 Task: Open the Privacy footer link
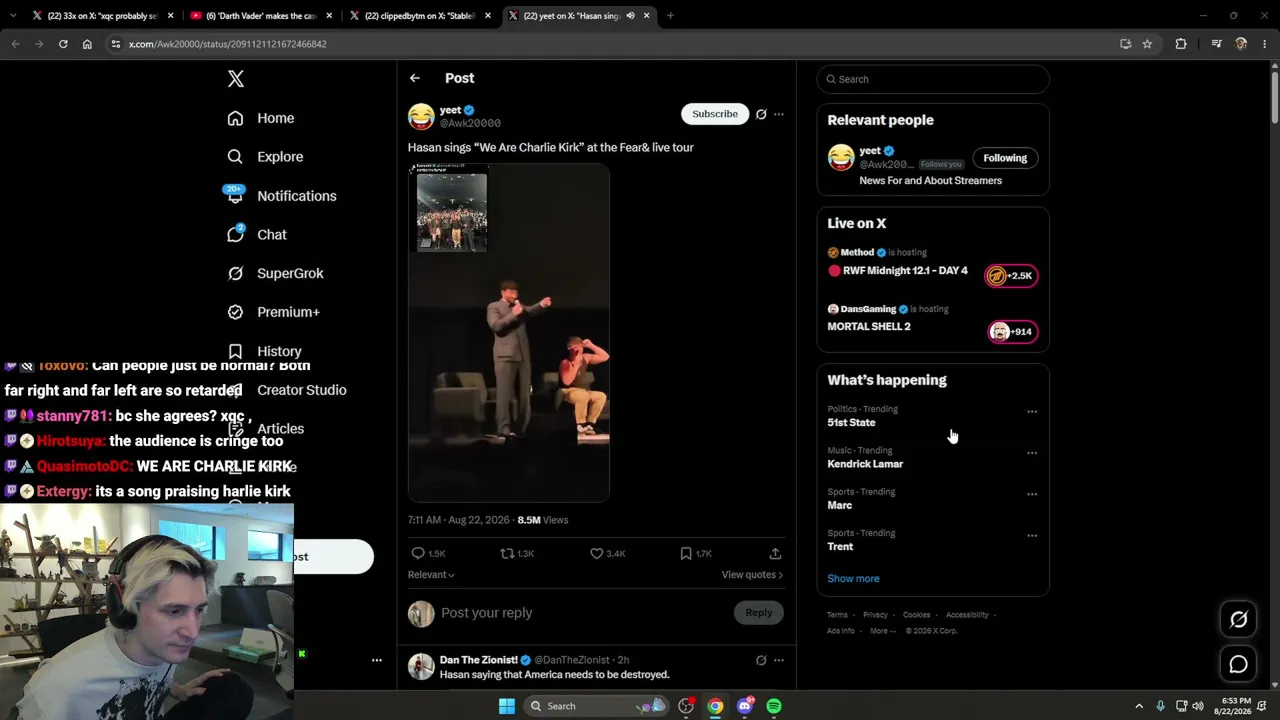click(x=875, y=615)
